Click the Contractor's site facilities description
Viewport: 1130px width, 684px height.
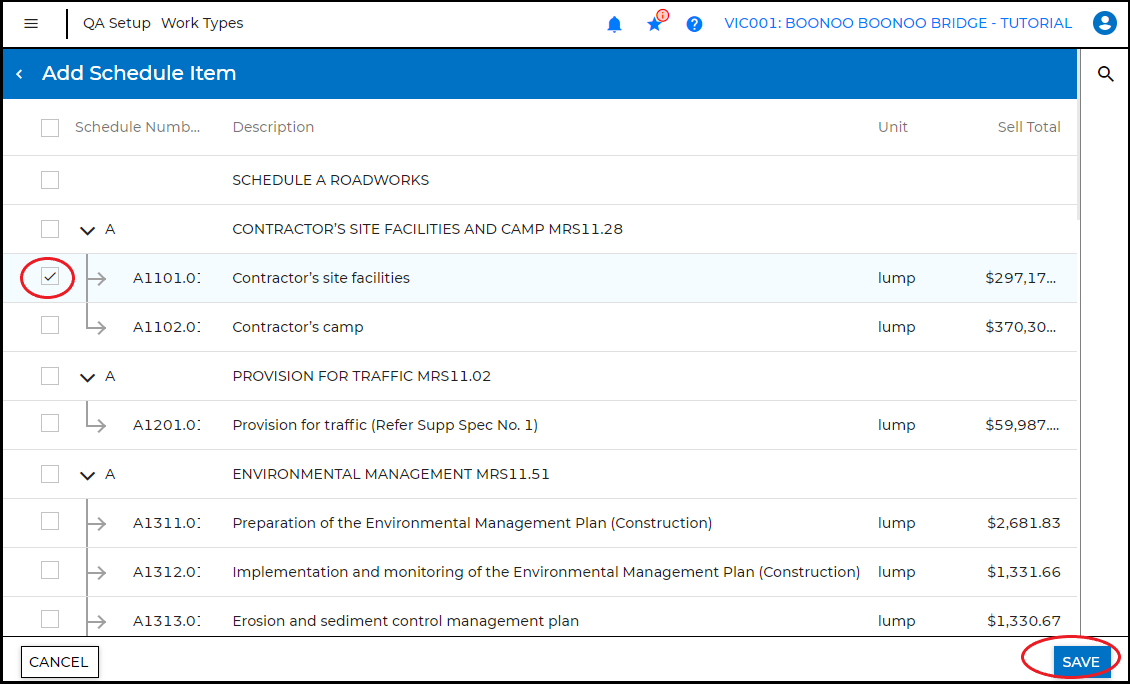(321, 277)
